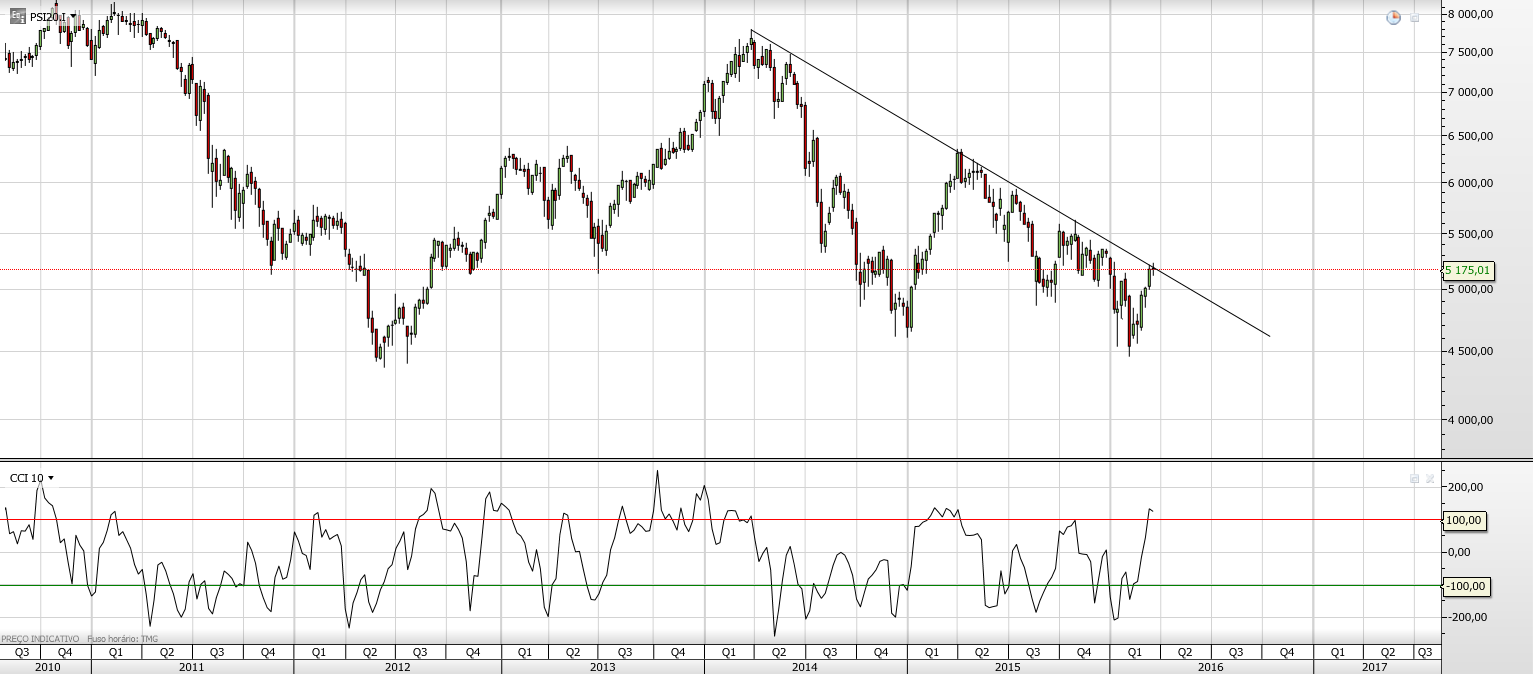Click the PREÇO INDICATIVO footer text
Screen dimensions: 1533x674
click(x=40, y=638)
